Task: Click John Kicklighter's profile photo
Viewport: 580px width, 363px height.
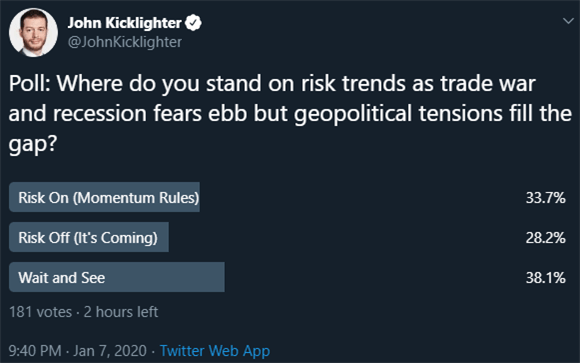Action: pos(33,33)
